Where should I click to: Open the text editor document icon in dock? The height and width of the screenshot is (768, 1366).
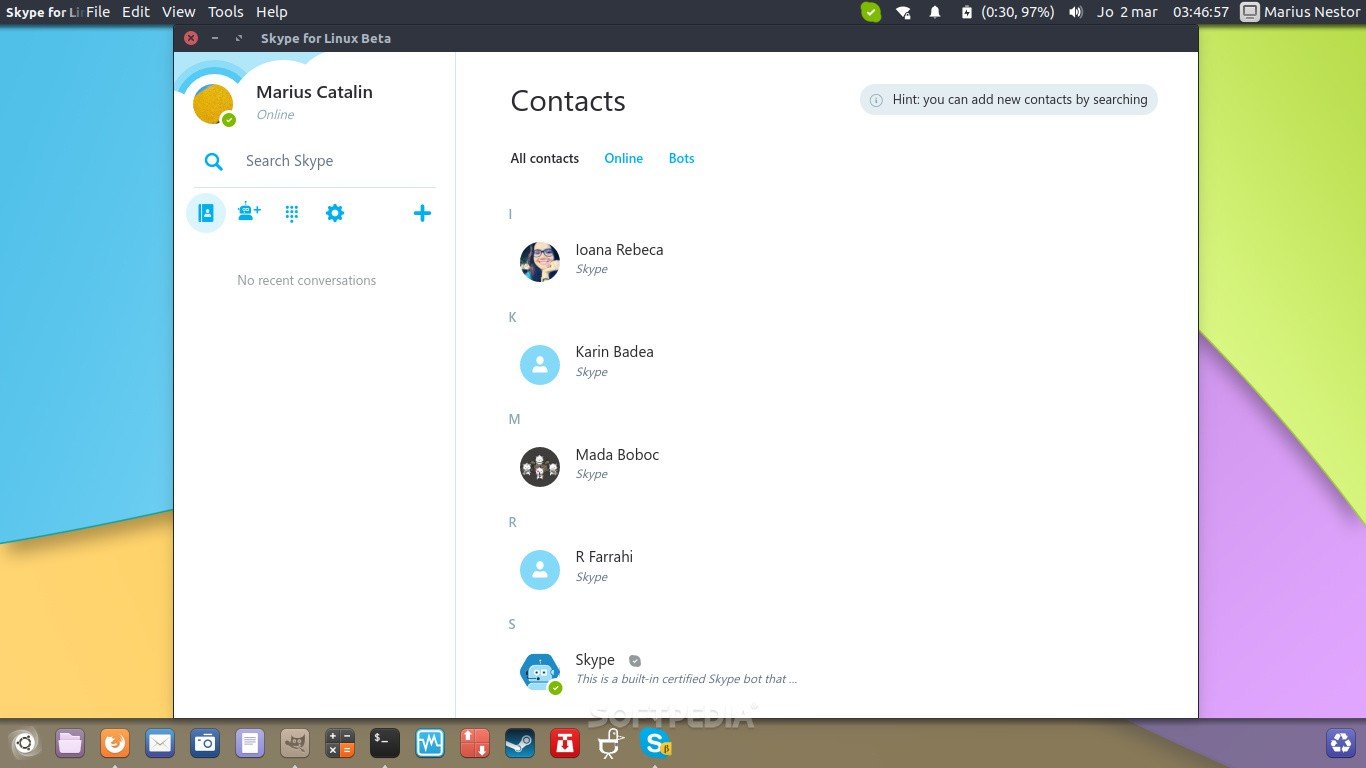250,743
